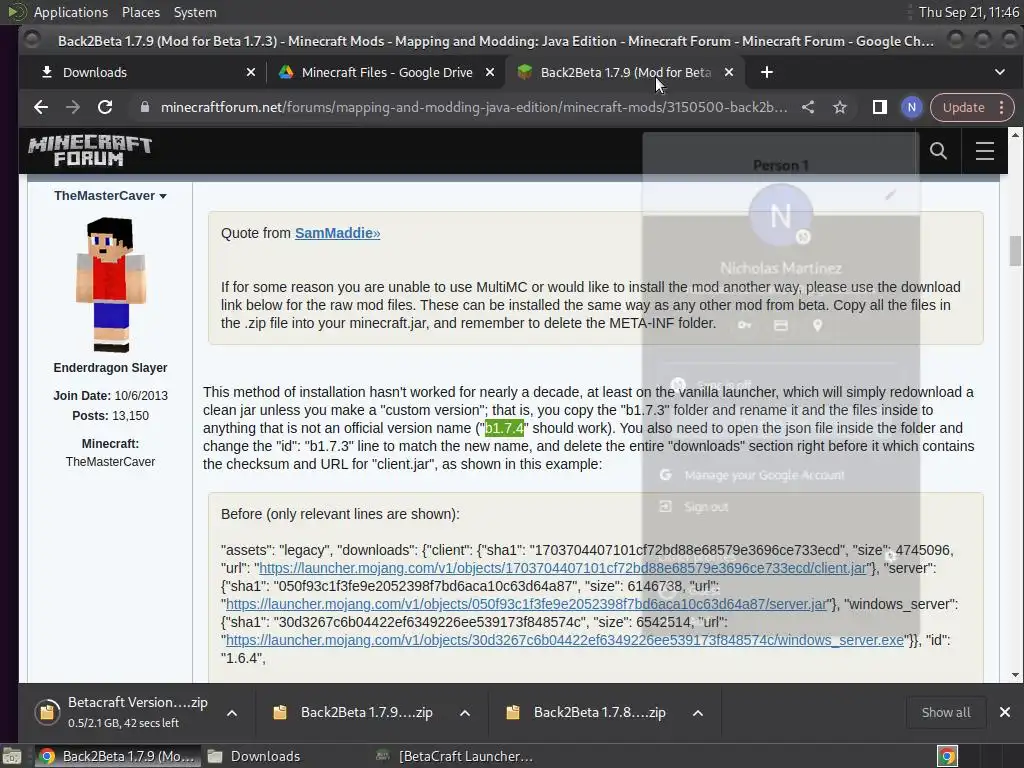Click Chrome icon in system tray

pyautogui.click(x=947, y=756)
